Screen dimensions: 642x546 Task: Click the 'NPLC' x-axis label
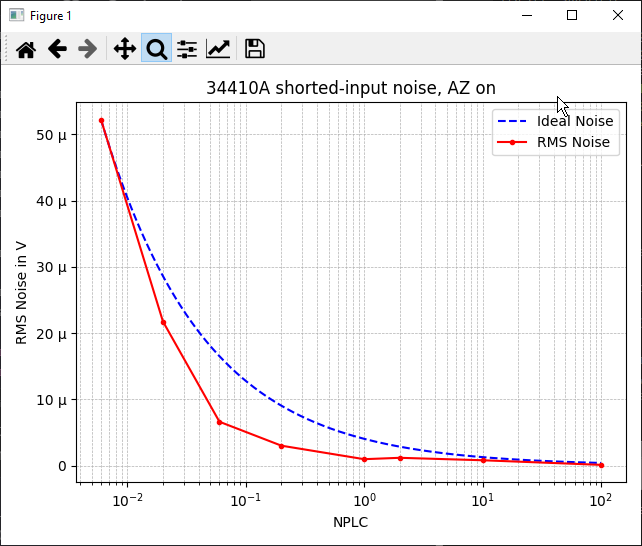point(350,522)
